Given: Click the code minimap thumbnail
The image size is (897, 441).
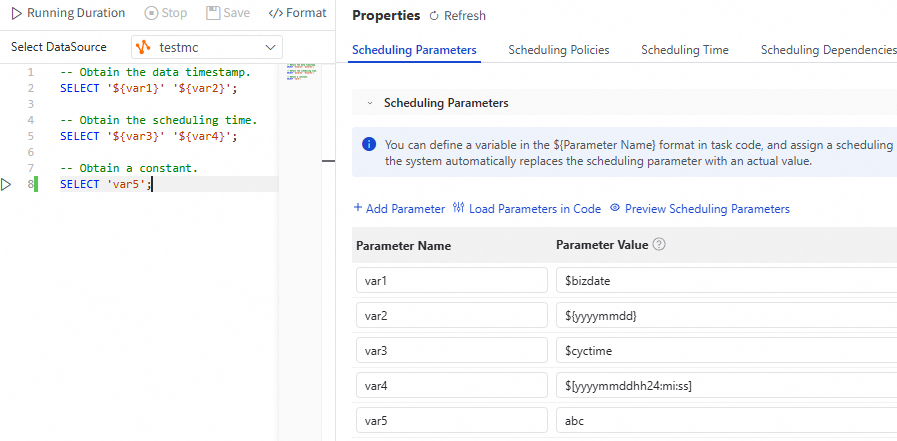Looking at the screenshot, I should (299, 73).
